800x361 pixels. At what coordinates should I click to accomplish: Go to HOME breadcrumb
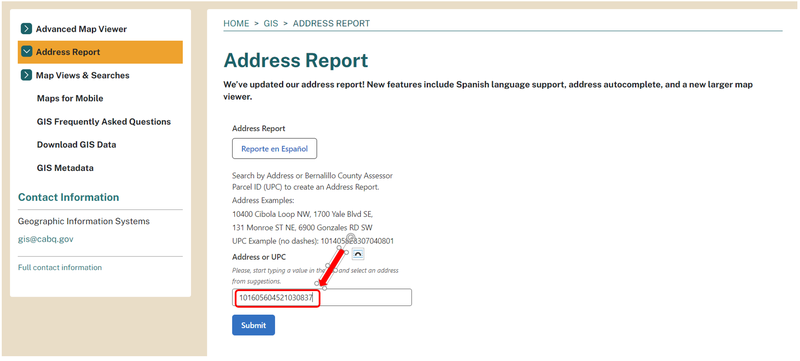pyautogui.click(x=236, y=23)
